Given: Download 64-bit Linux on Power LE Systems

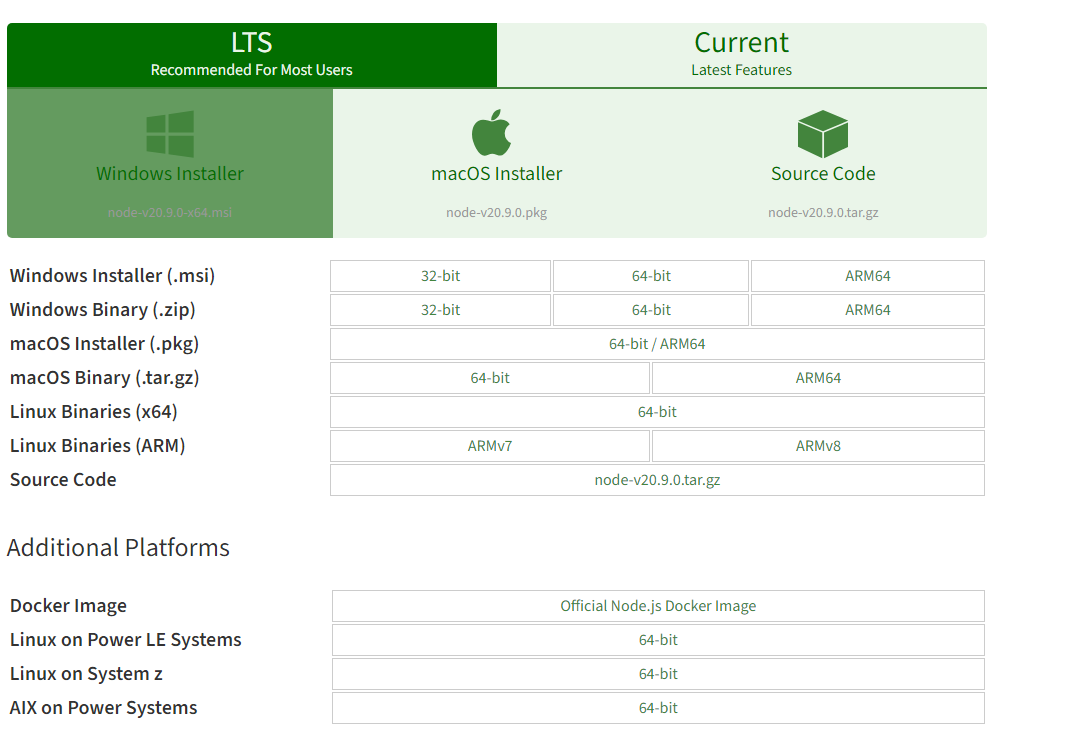Looking at the screenshot, I should point(658,640).
